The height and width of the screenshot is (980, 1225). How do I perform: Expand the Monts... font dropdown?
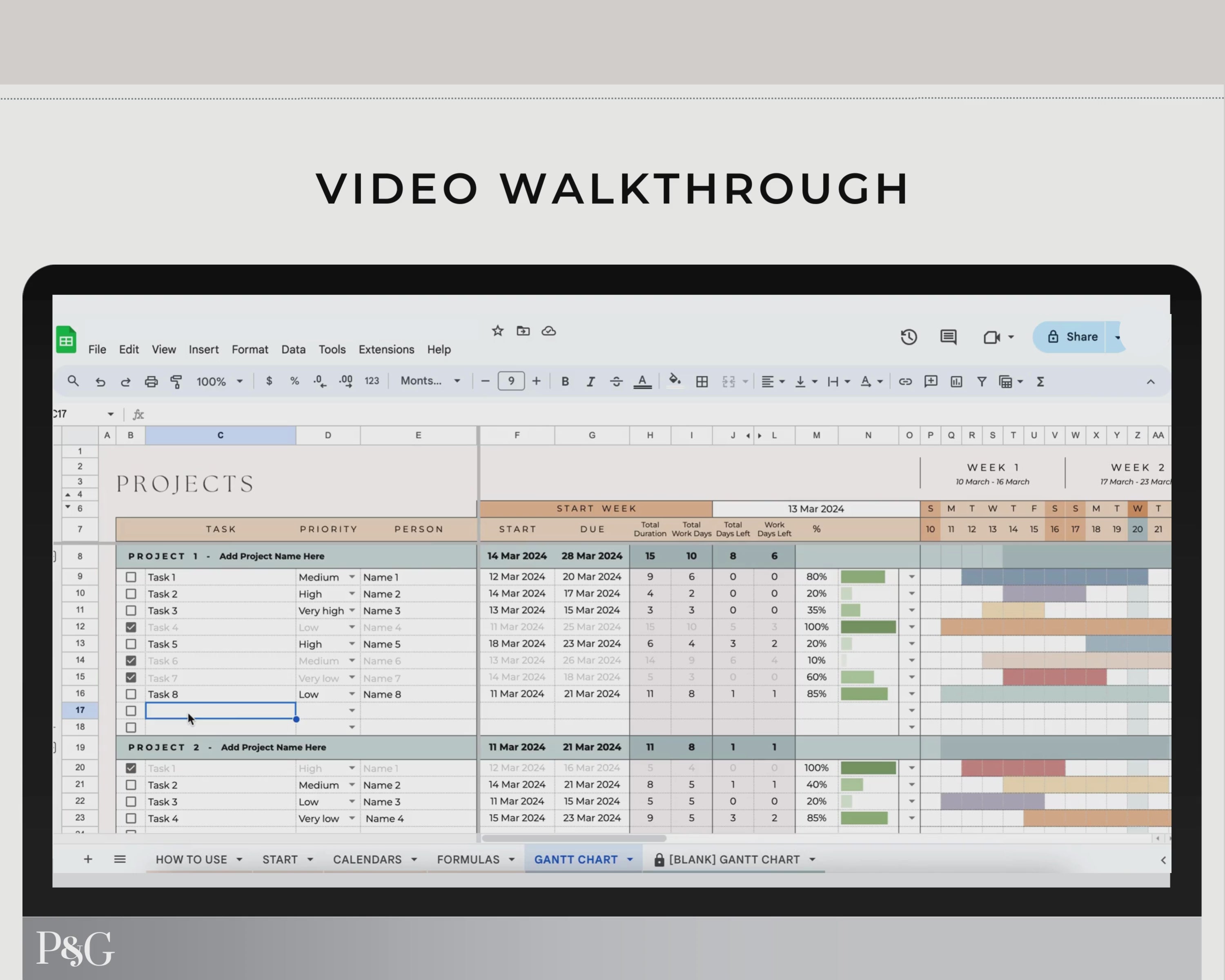430,381
